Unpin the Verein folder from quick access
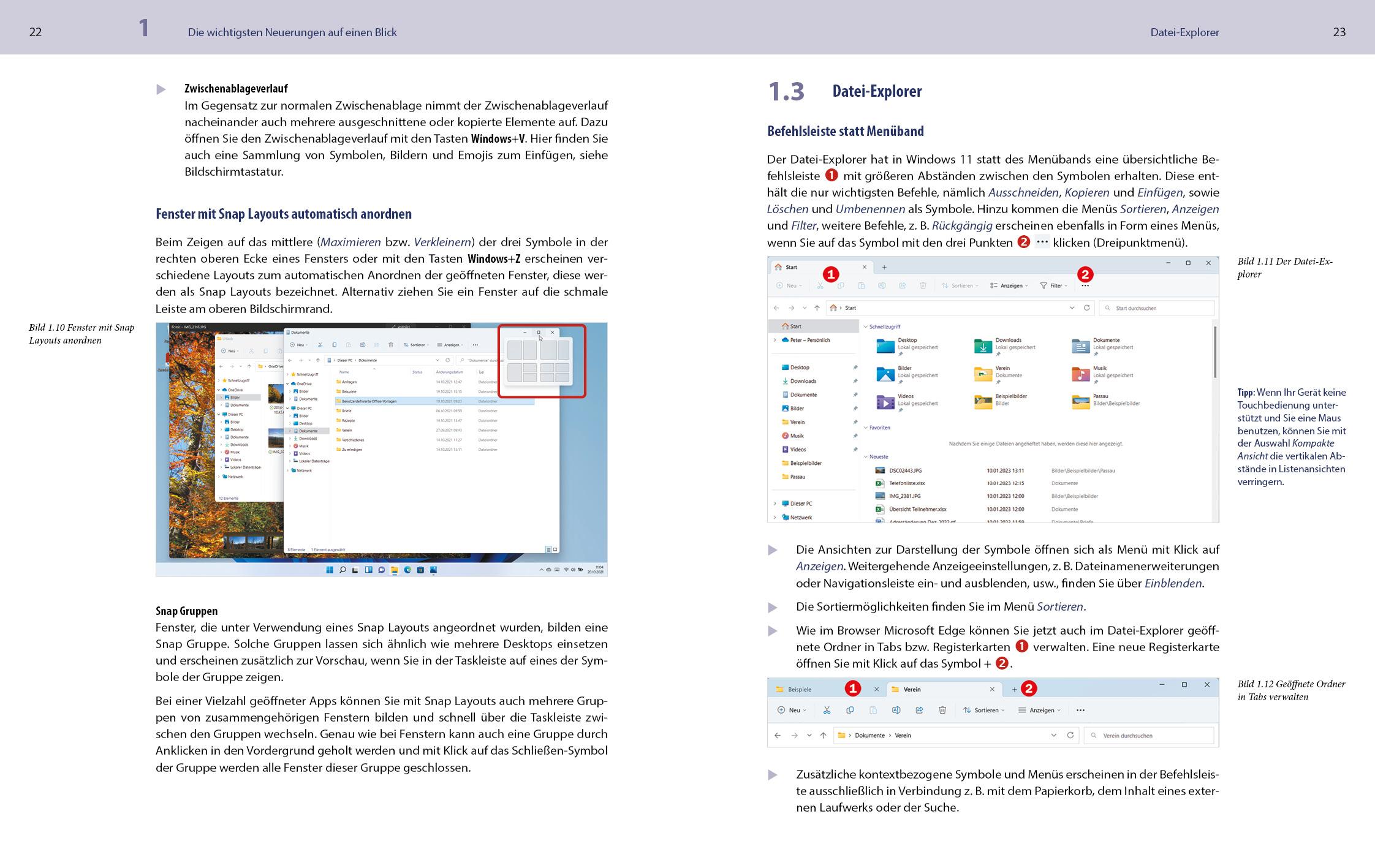Screen dimensions: 1375x868 (855, 422)
